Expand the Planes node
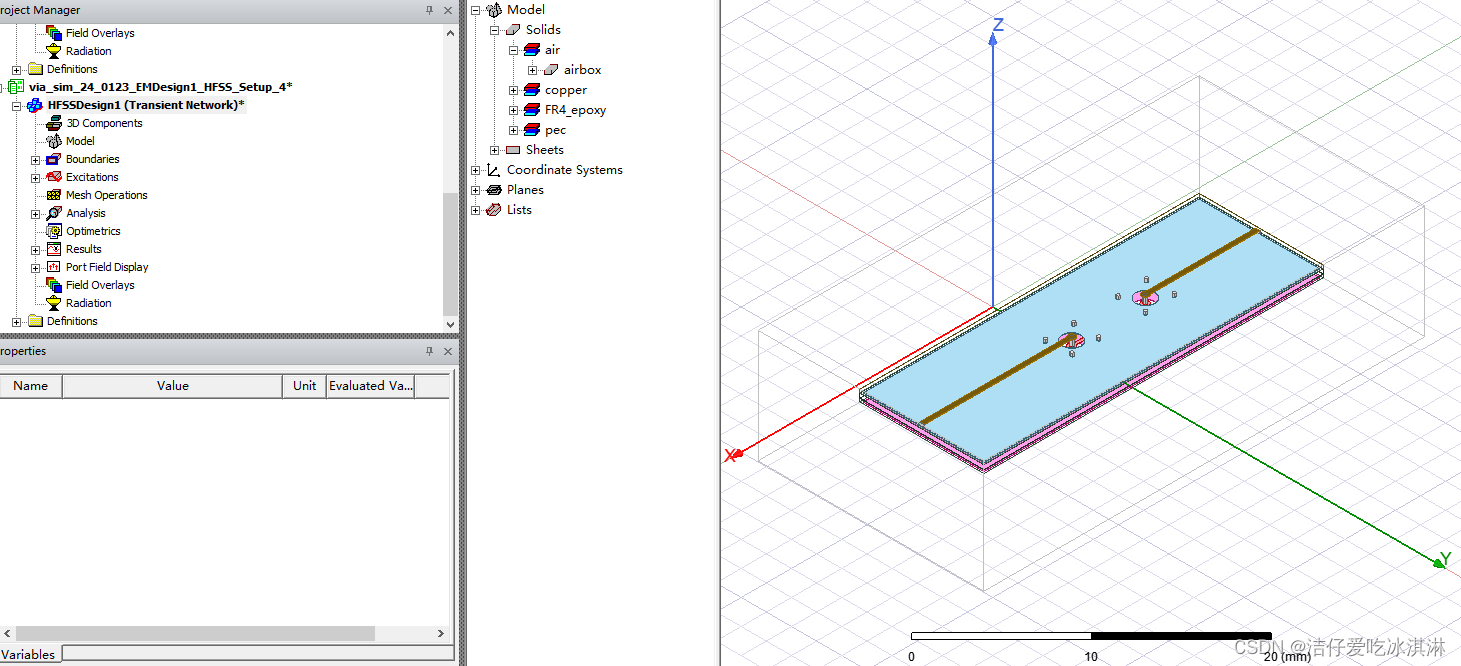This screenshot has height=666, width=1461. [475, 190]
